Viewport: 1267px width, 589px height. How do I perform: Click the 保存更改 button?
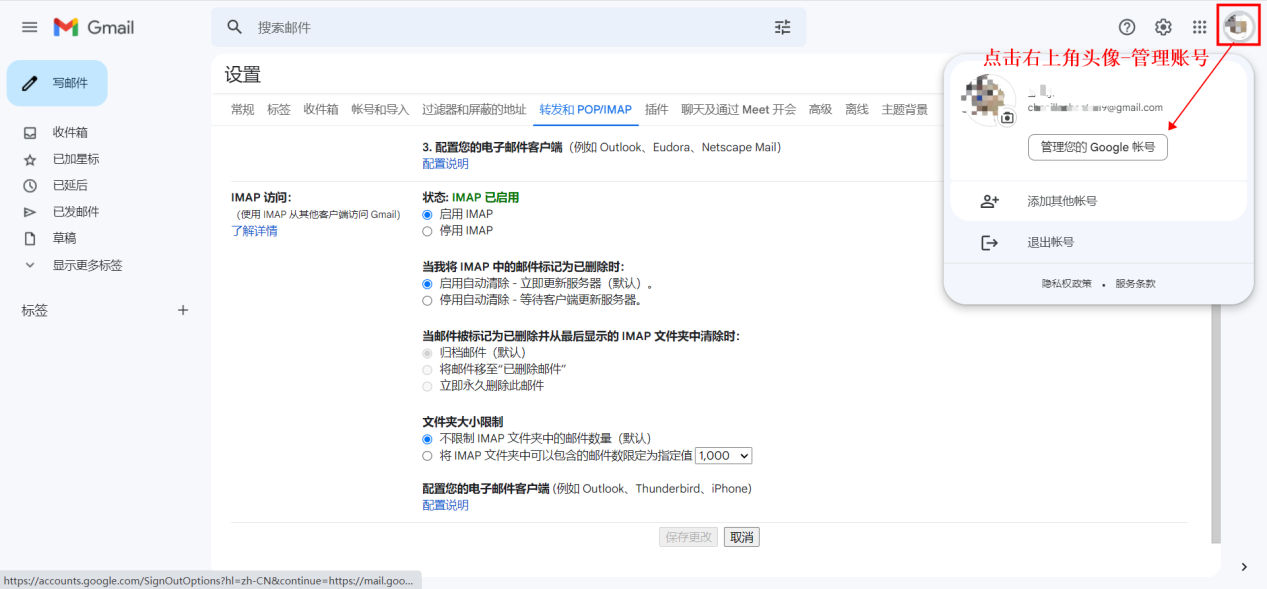[689, 538]
